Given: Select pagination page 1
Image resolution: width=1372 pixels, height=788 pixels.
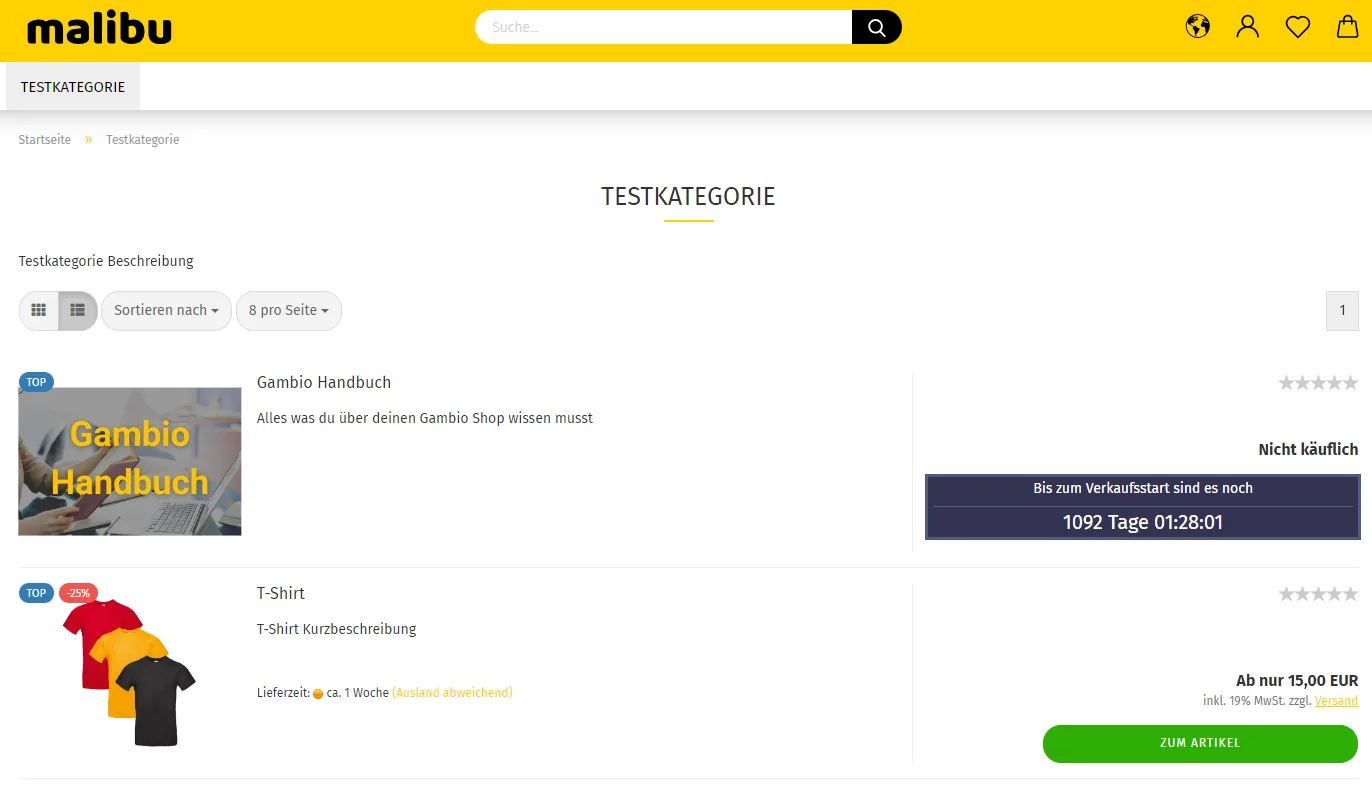Looking at the screenshot, I should (1343, 311).
